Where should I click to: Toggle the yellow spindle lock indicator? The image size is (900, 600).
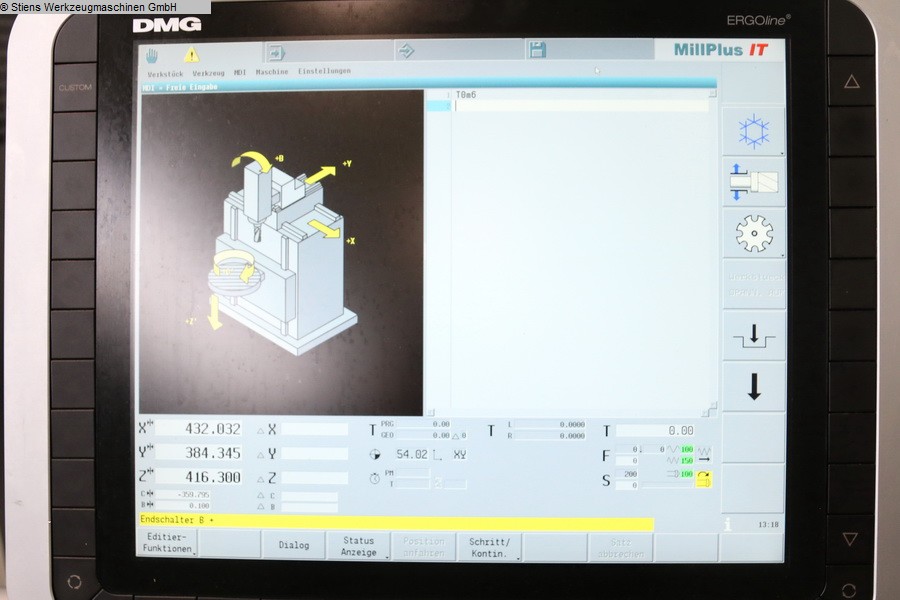pyautogui.click(x=703, y=479)
